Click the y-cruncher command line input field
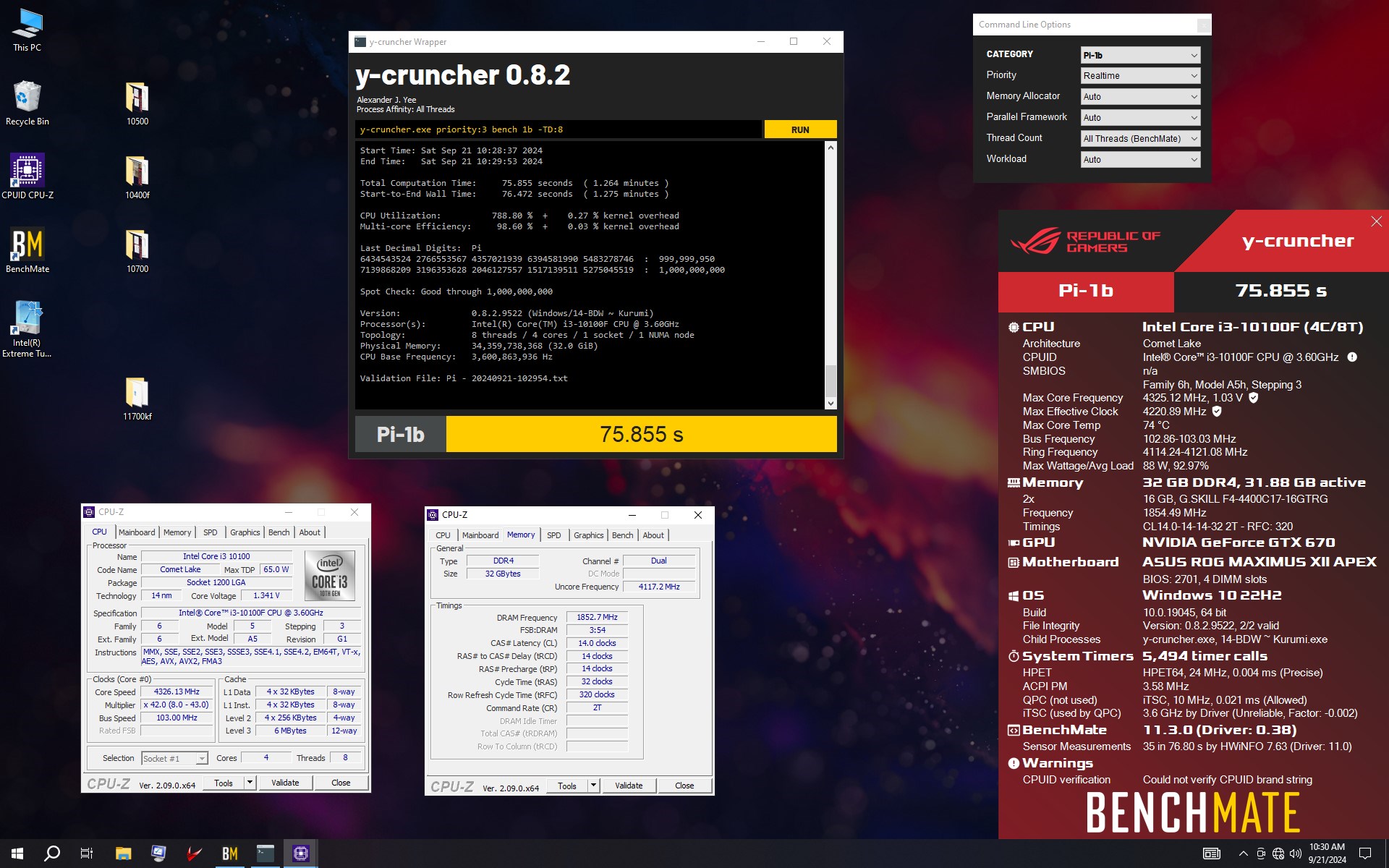 558,129
